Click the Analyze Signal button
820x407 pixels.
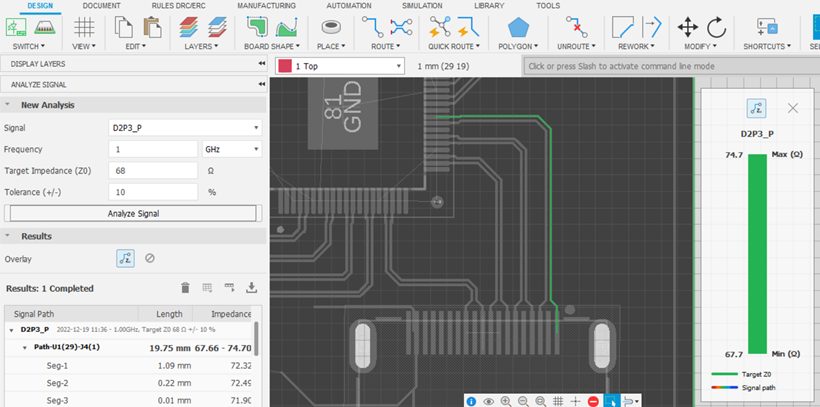point(134,213)
